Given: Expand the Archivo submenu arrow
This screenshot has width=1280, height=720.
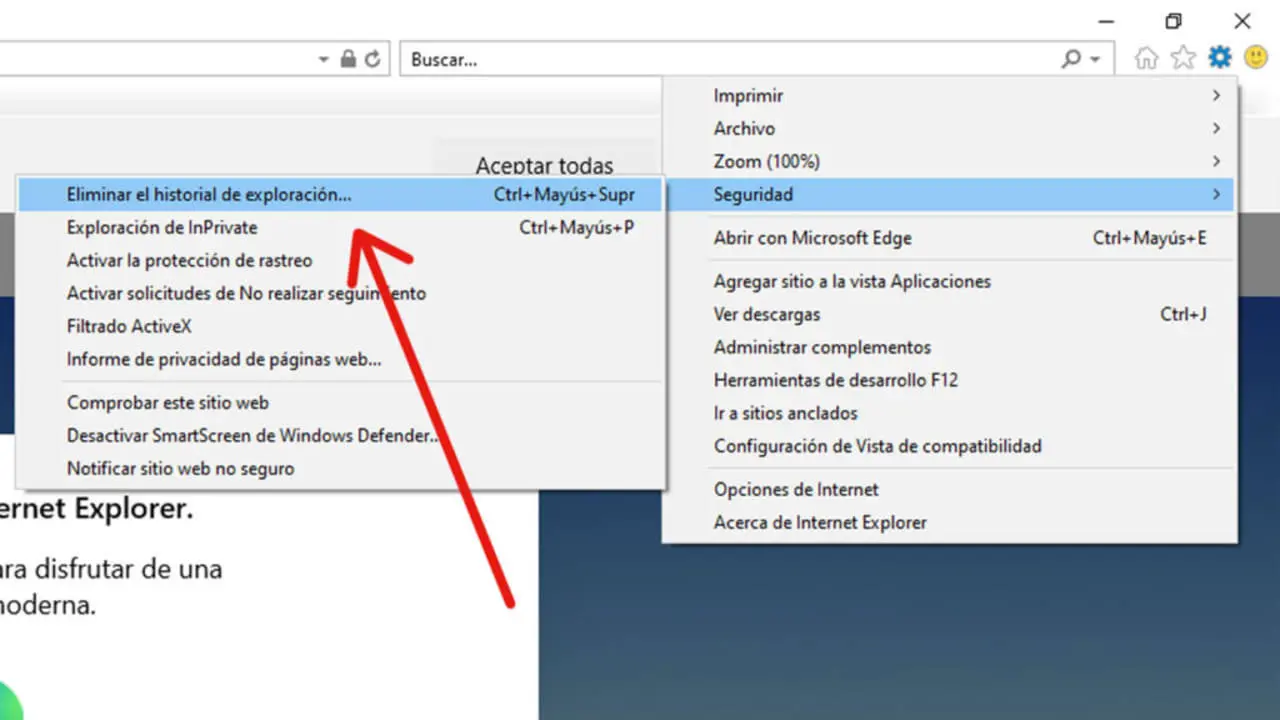Looking at the screenshot, I should [x=1216, y=129].
